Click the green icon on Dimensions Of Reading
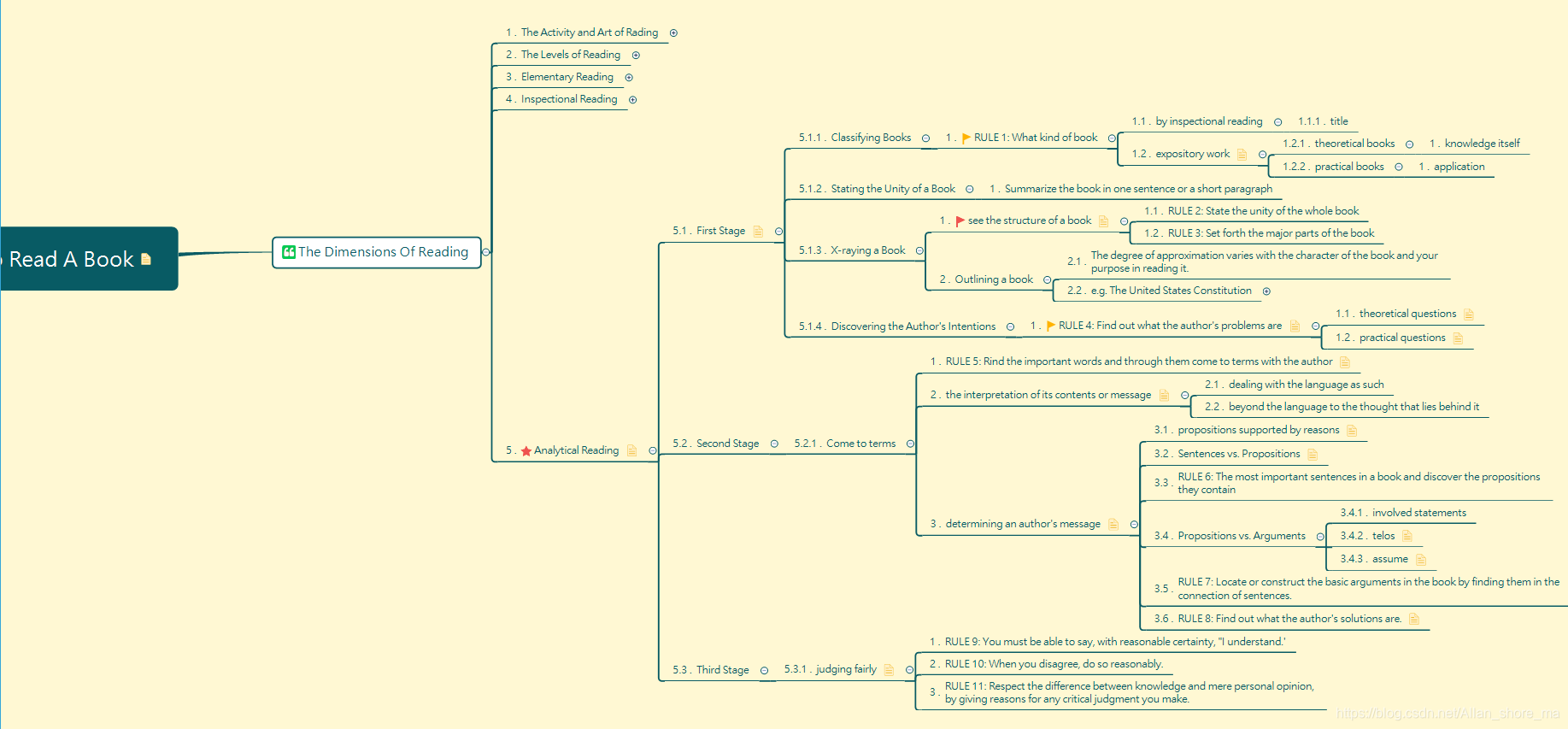Screen dimensions: 1568x729 point(289,252)
